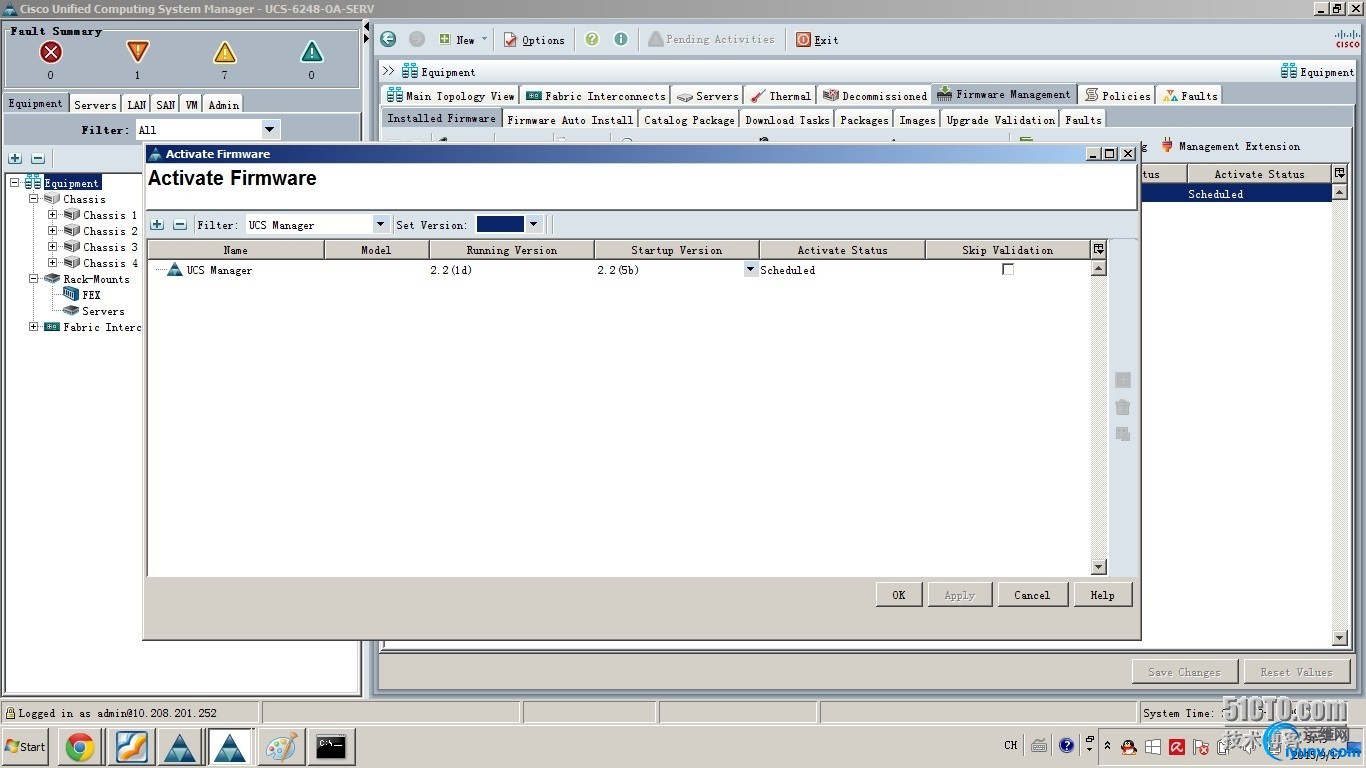1366x768 pixels.
Task: Open the Download Tasks subtab
Action: click(787, 120)
